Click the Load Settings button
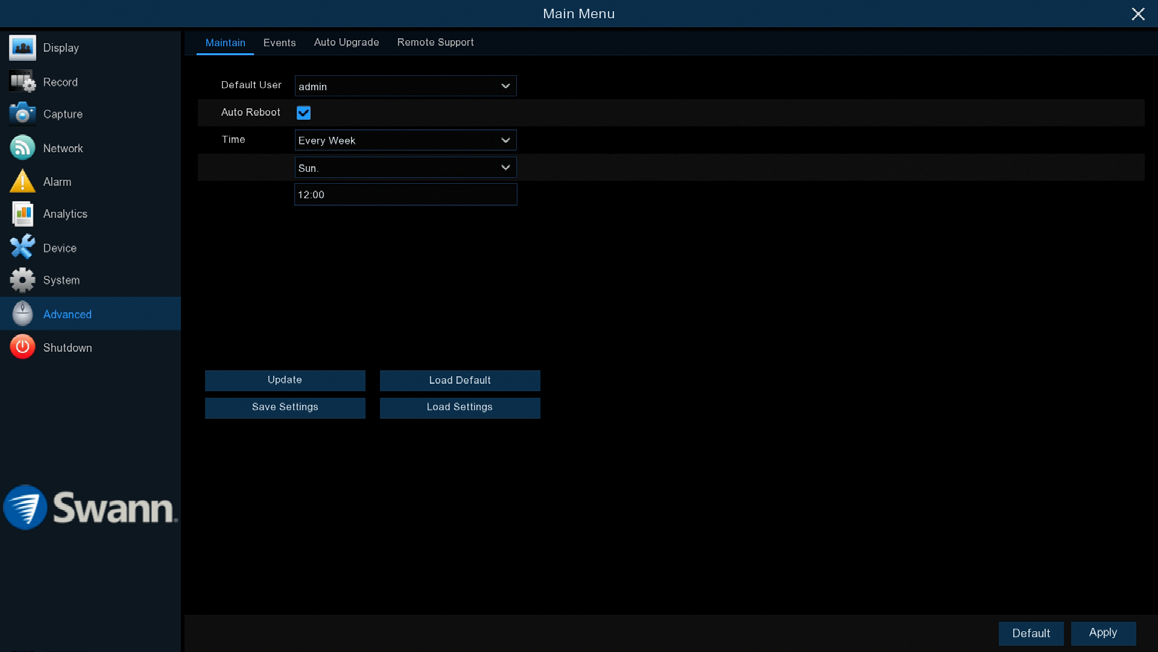This screenshot has width=1158, height=652. [460, 408]
